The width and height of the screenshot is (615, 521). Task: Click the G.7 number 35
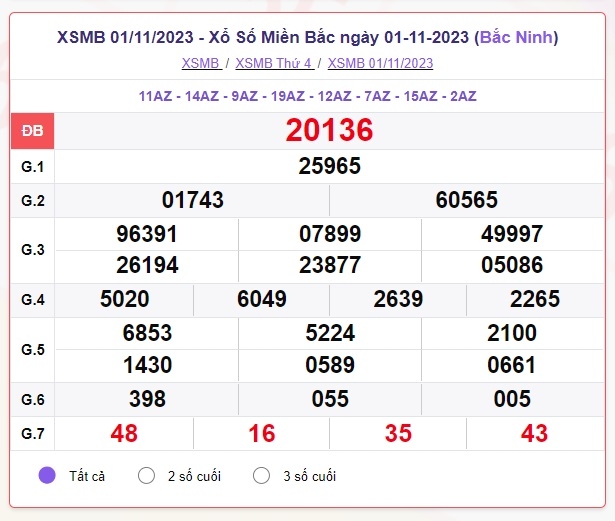coord(398,434)
